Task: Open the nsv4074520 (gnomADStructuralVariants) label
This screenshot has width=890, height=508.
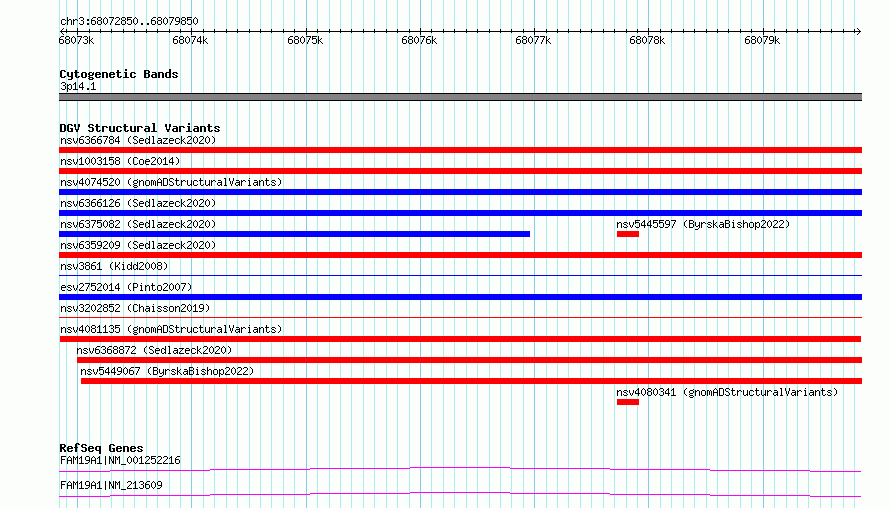Action: point(171,182)
